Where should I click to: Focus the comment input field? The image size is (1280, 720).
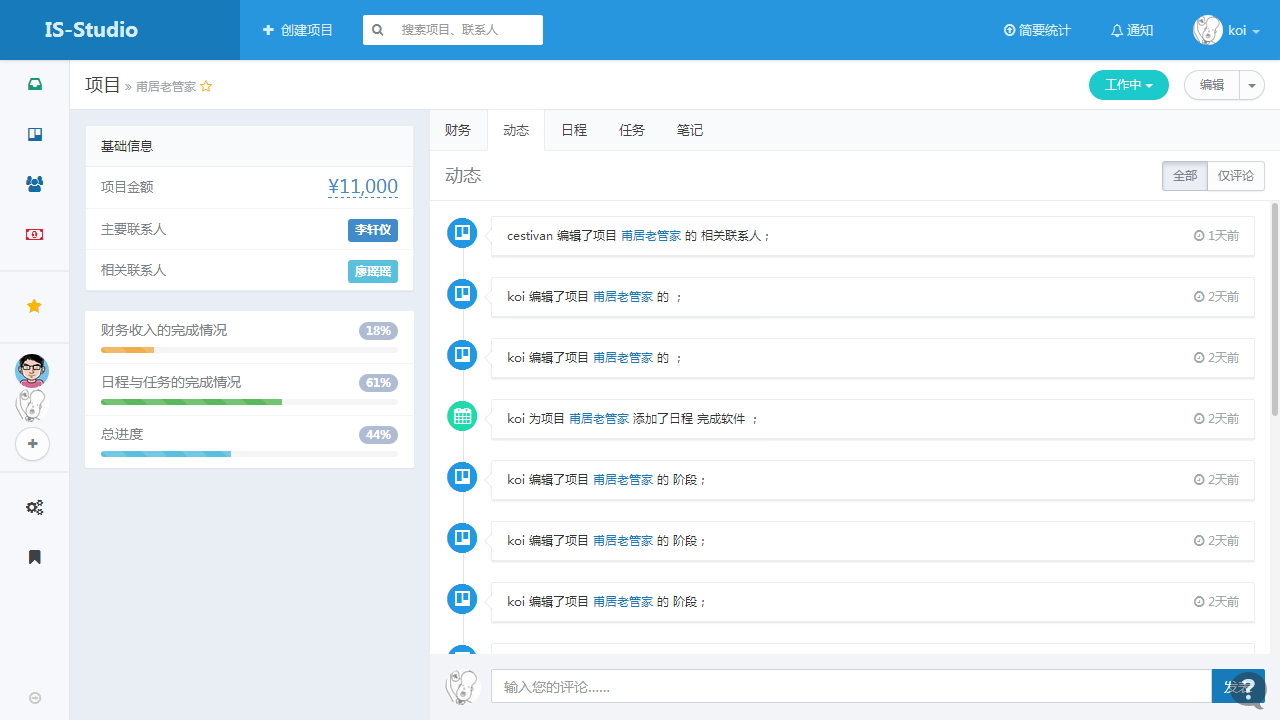coord(850,687)
